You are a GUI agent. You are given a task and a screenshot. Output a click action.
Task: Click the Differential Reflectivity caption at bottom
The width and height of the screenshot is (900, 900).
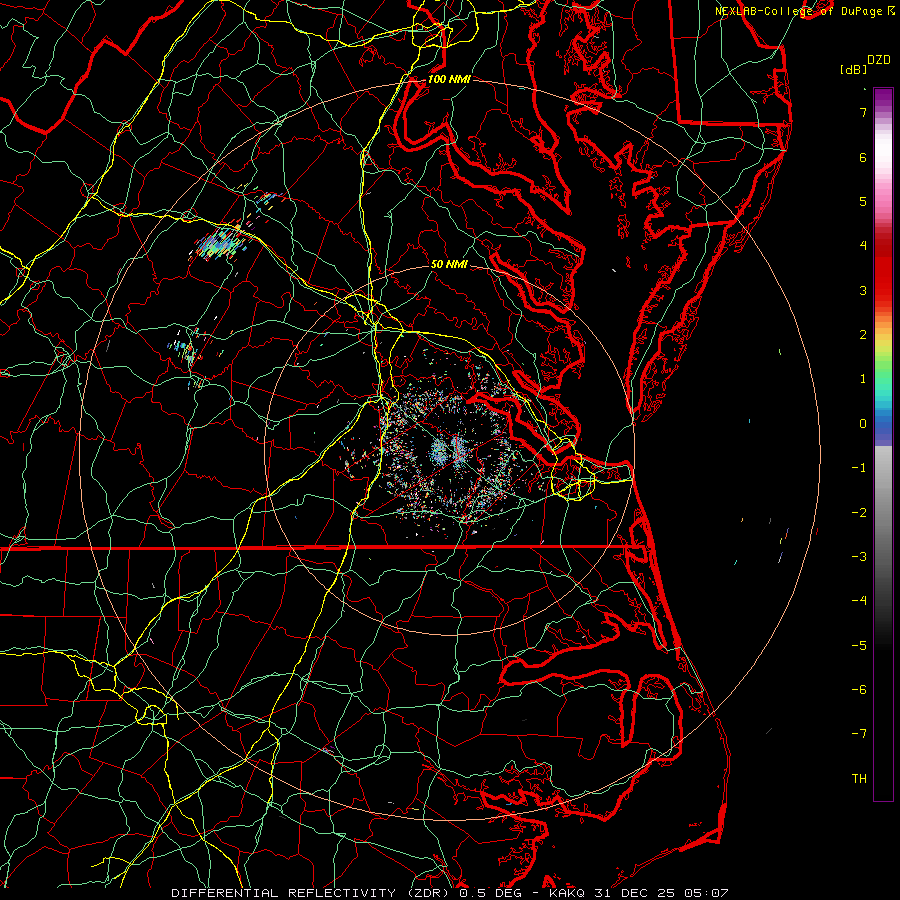pos(450,893)
